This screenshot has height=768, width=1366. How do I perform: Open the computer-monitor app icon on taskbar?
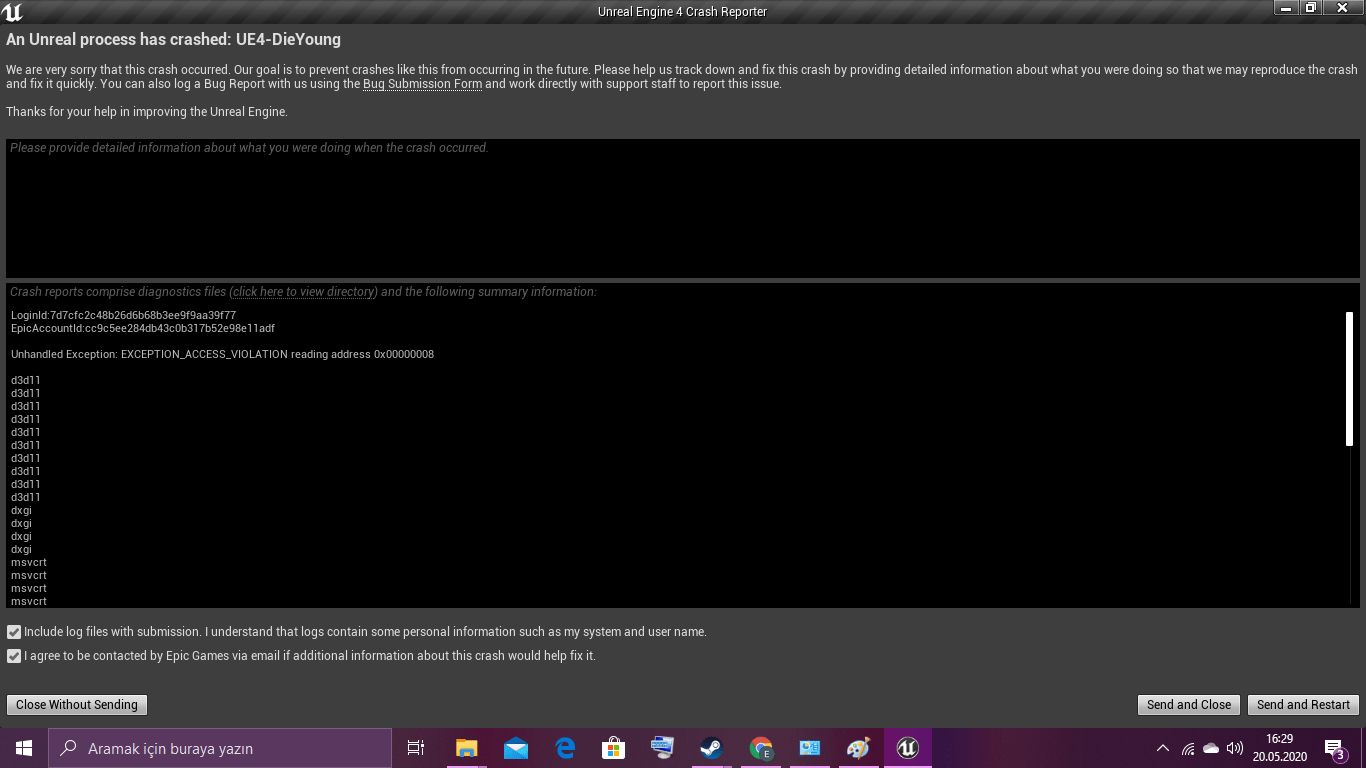click(x=662, y=748)
